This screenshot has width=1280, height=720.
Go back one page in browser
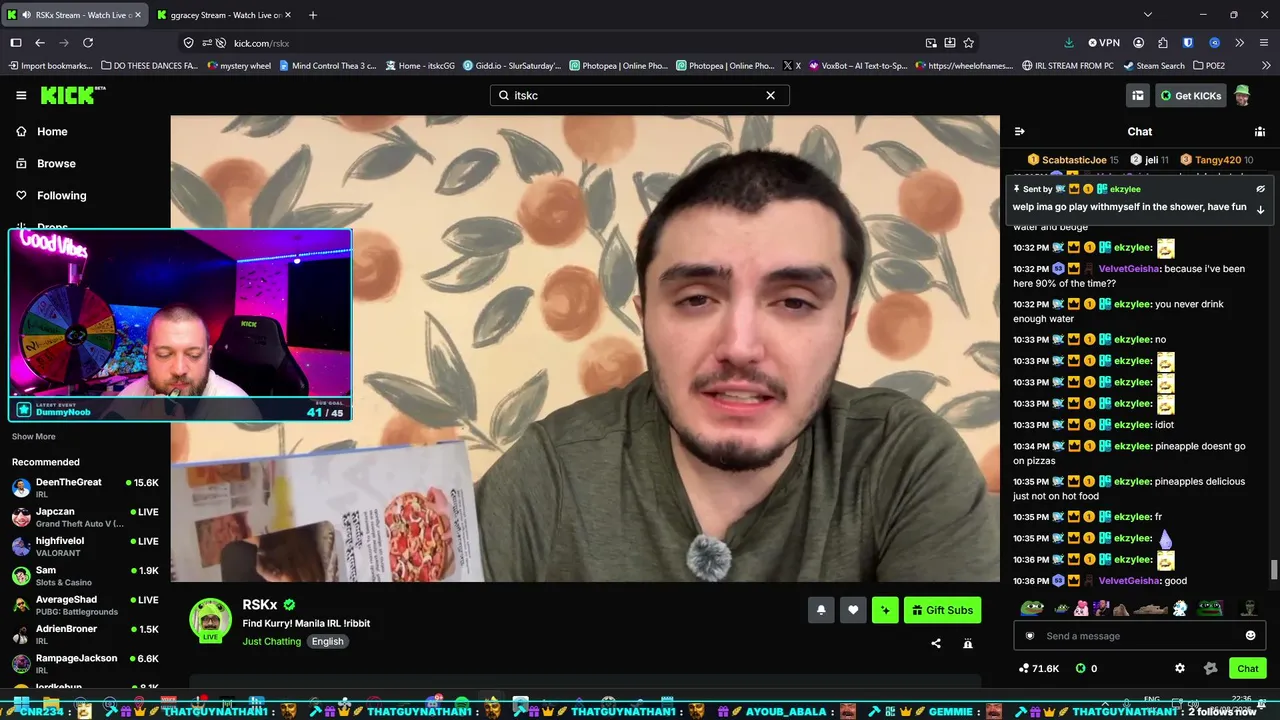[40, 43]
